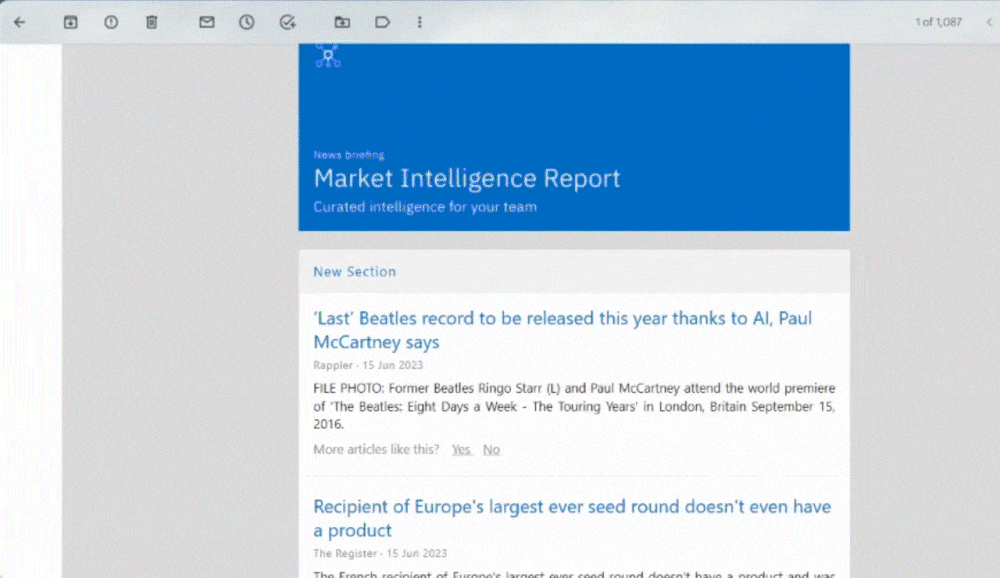Answer No to more articles like this
The image size is (1000, 578).
point(491,450)
